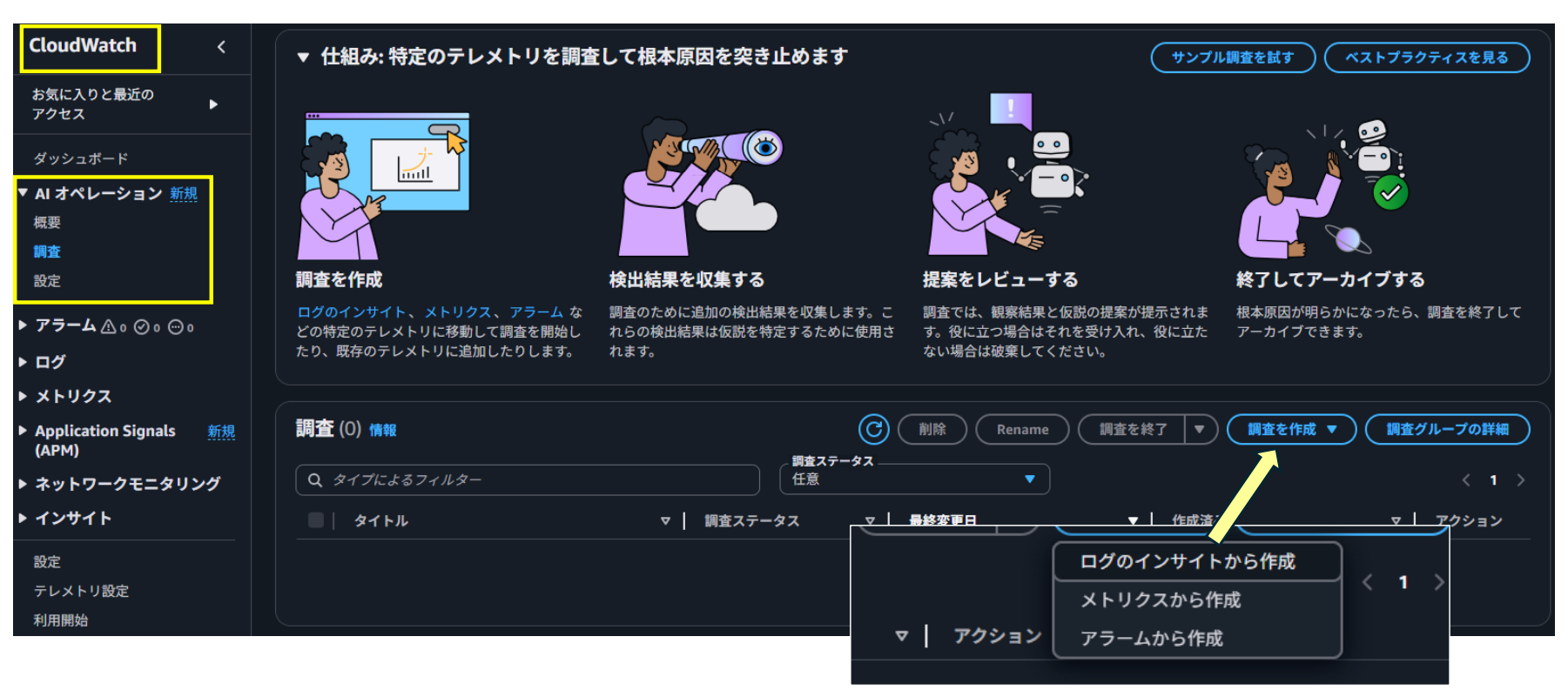Click the 調査ステータス column header

[x=752, y=521]
